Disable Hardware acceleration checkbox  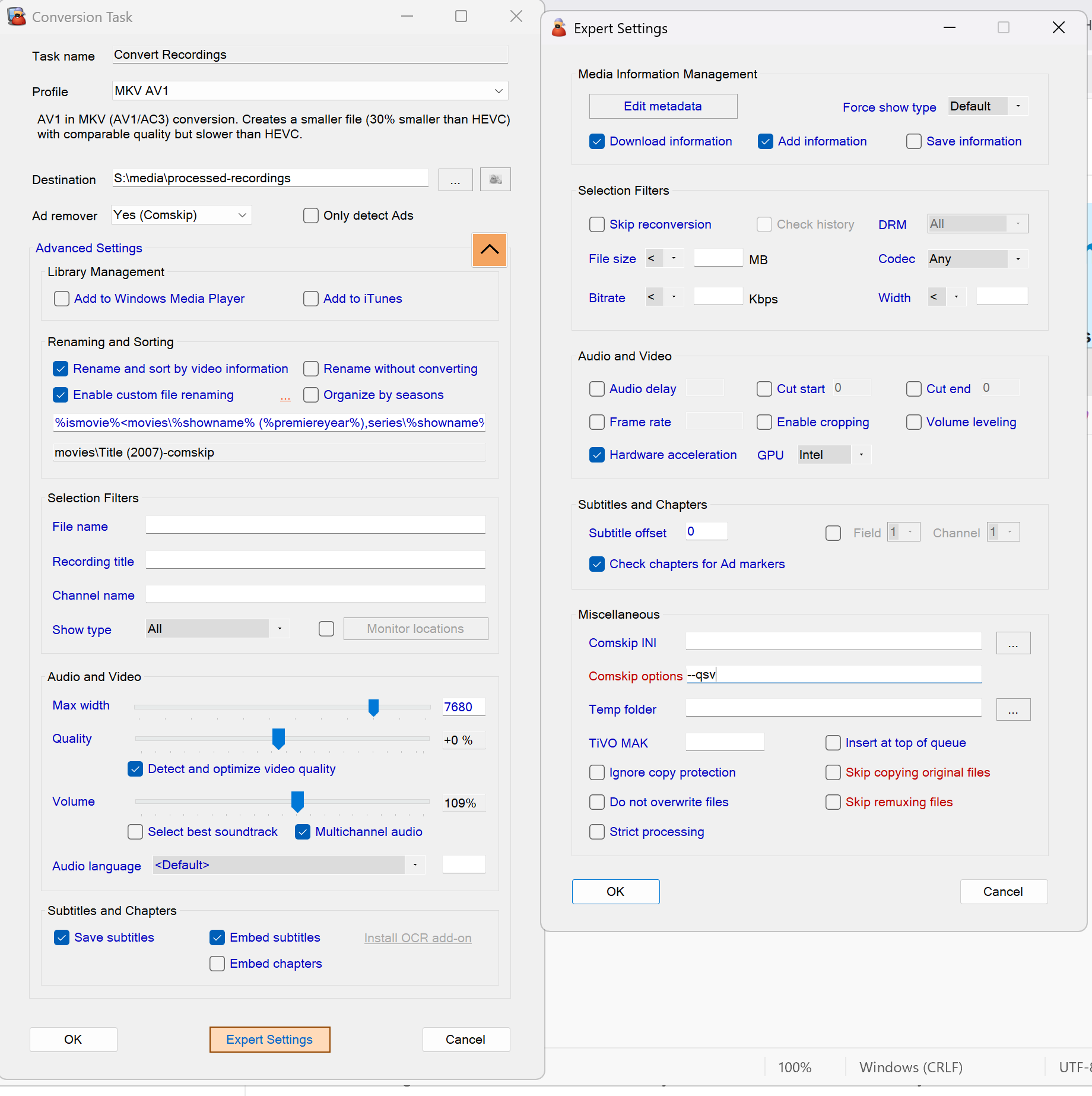596,455
